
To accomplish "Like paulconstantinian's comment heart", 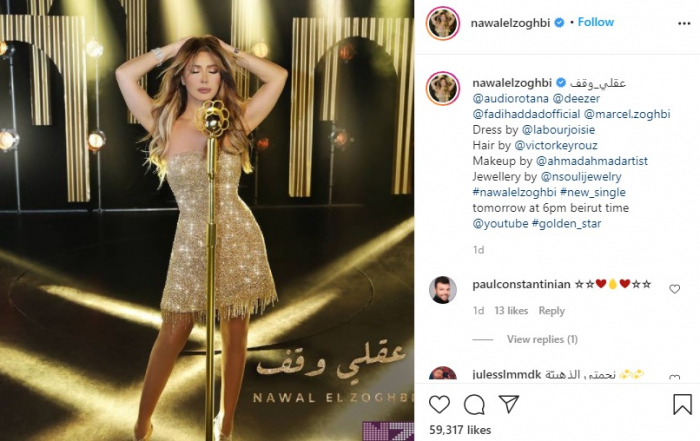I will (x=675, y=289).
